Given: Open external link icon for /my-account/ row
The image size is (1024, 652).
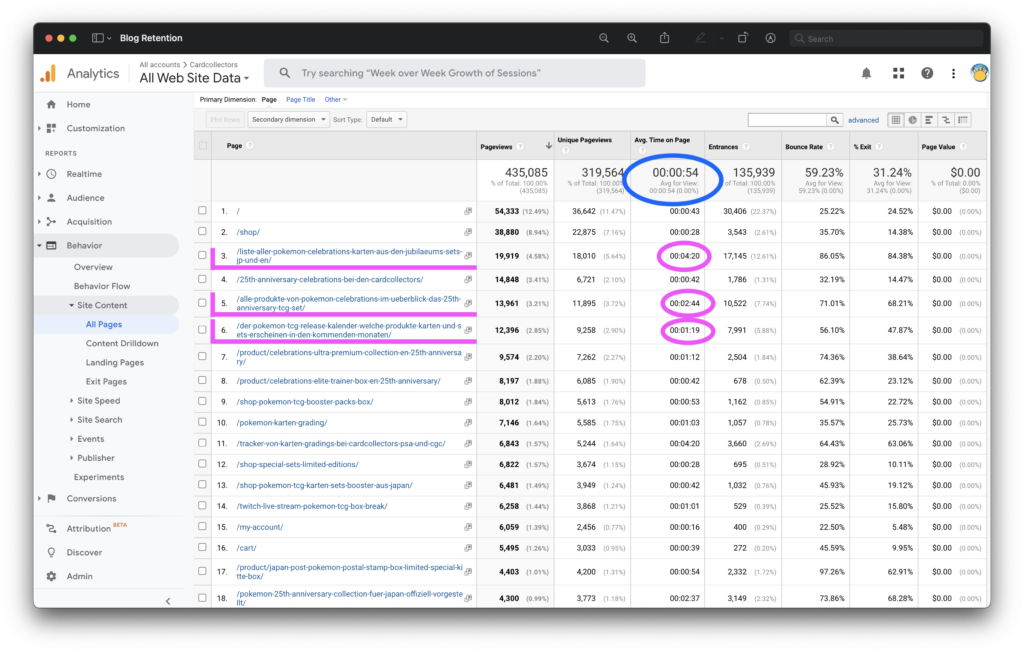Looking at the screenshot, I should [x=468, y=527].
